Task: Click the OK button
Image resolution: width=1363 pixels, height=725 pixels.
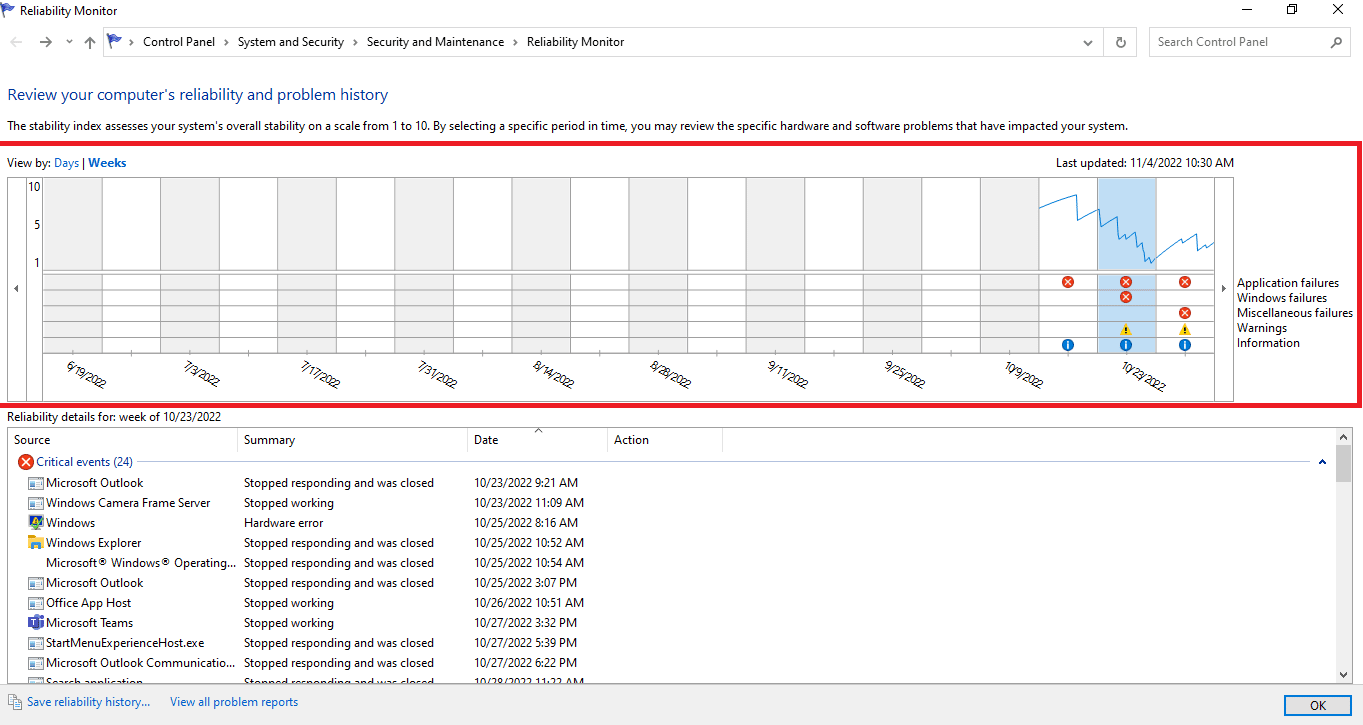Action: 1317,705
